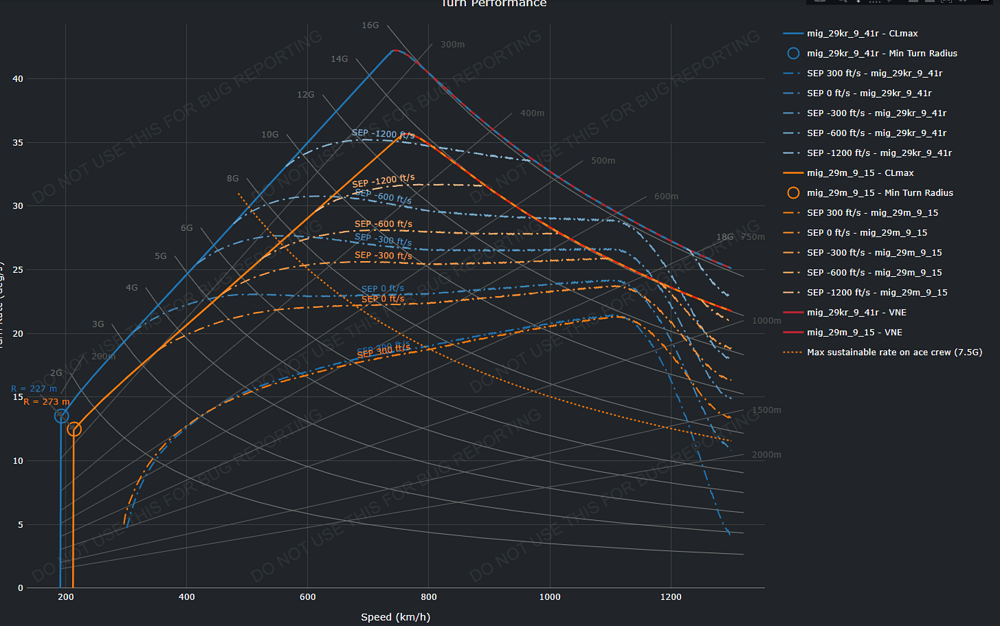Click the y-axis tick label '10'

click(18, 461)
